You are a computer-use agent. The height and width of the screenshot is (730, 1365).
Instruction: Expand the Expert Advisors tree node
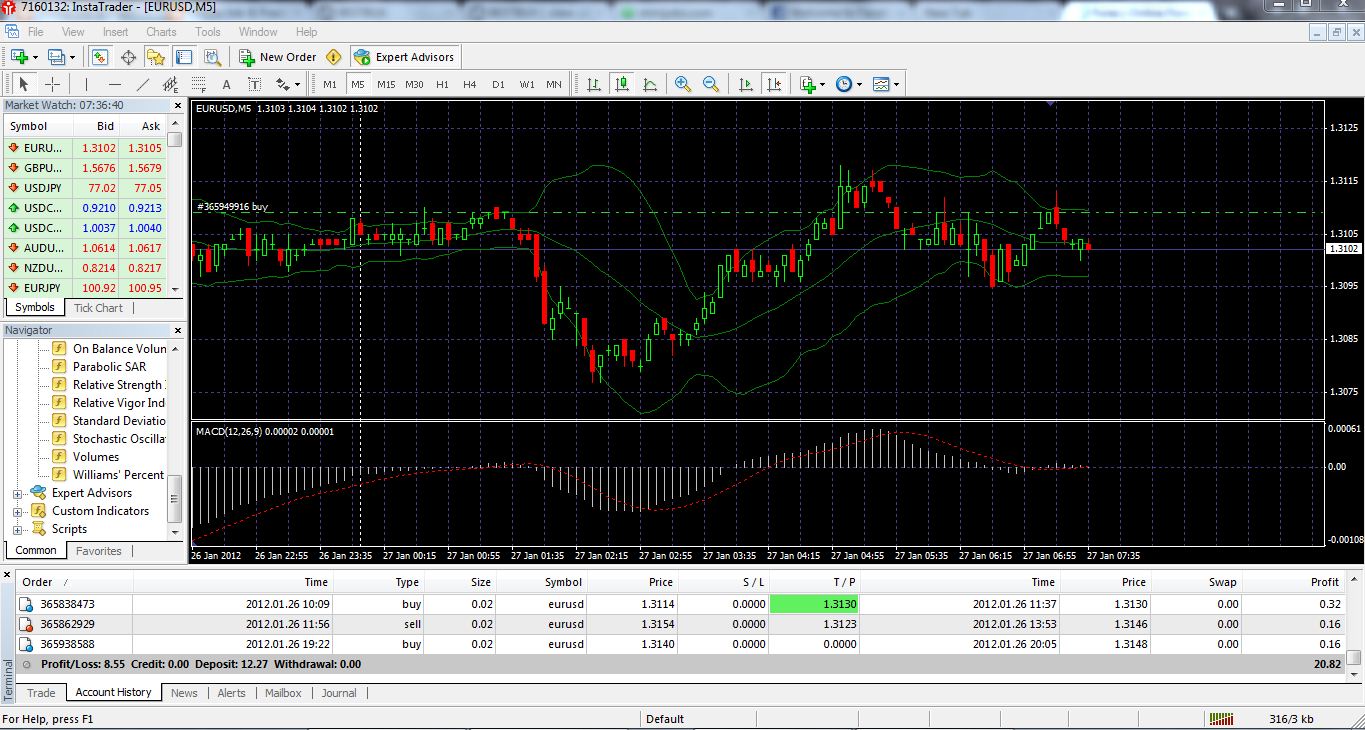17,493
